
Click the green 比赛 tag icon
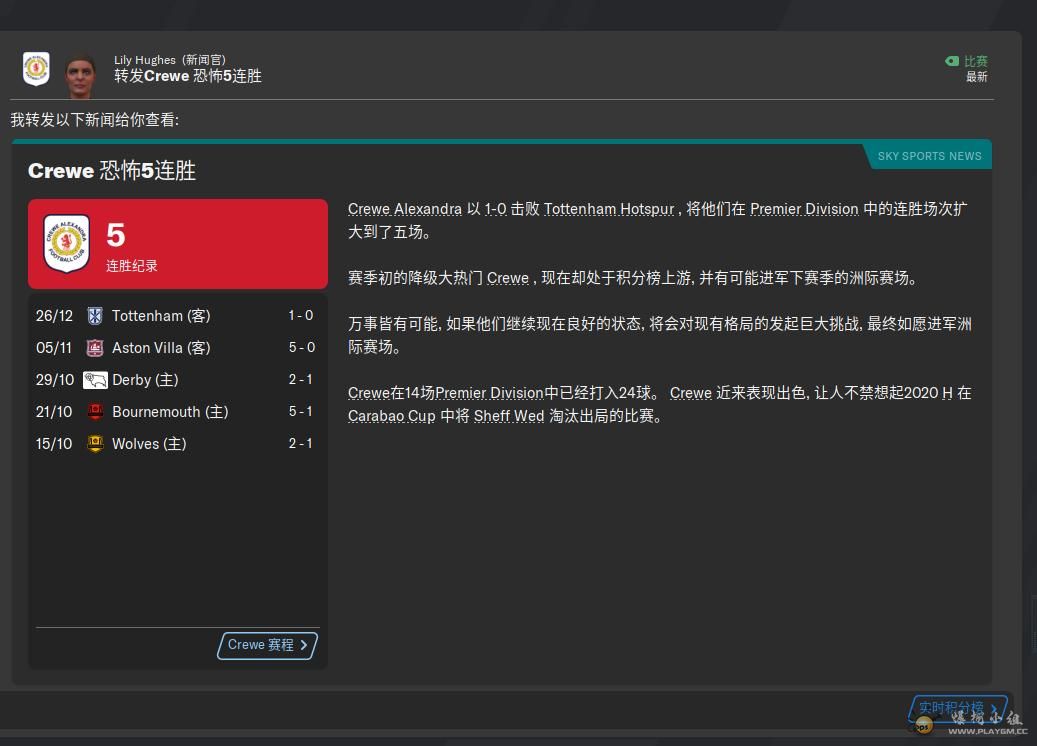coord(952,61)
